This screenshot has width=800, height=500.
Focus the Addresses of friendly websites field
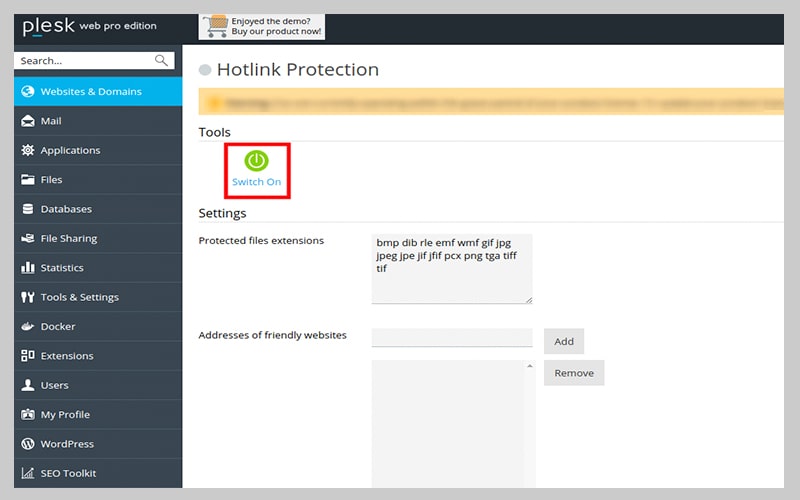point(452,338)
